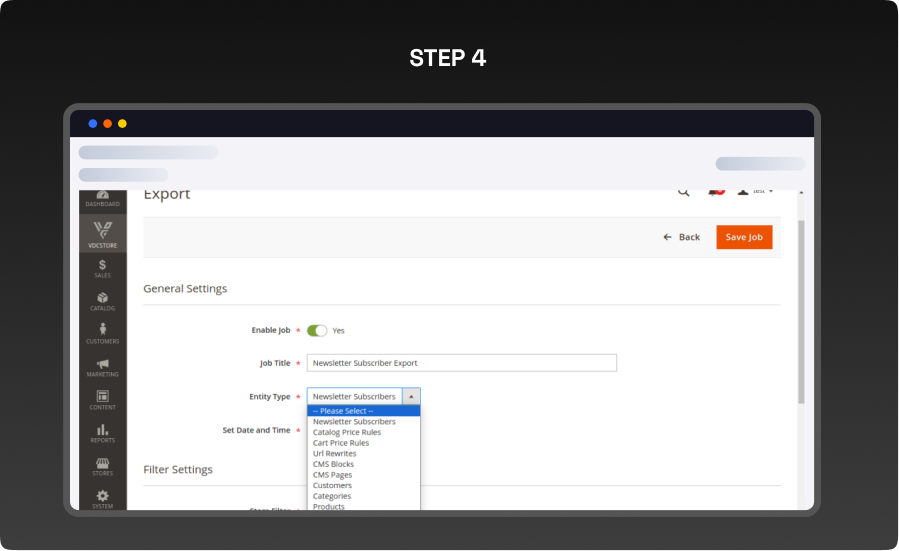Open the user account dropdown
This screenshot has width=899, height=551.
[756, 191]
